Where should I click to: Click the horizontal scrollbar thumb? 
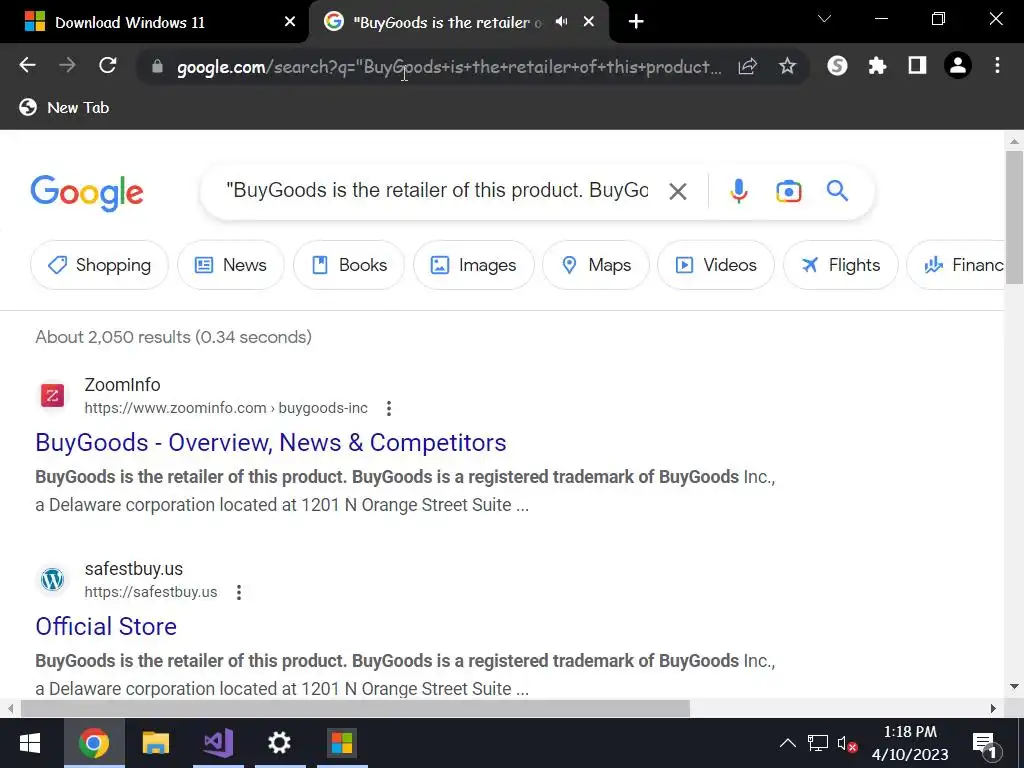point(355,709)
